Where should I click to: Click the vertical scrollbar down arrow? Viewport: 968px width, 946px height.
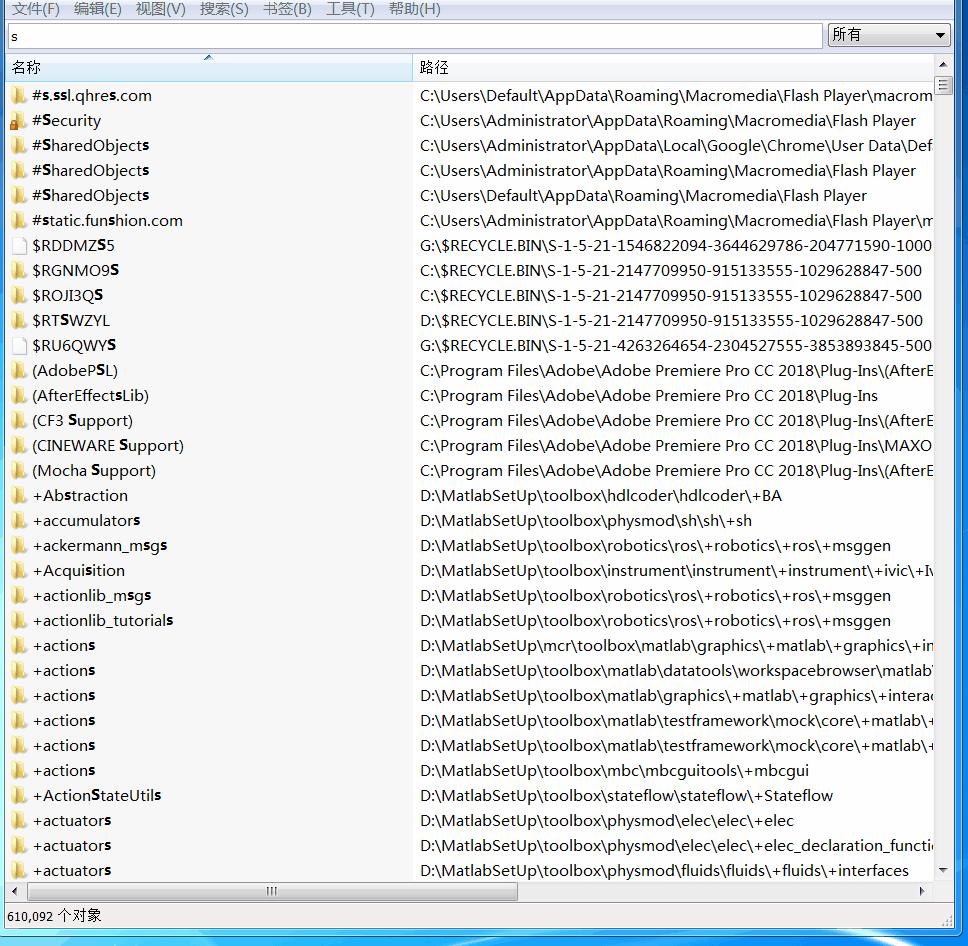[x=942, y=871]
